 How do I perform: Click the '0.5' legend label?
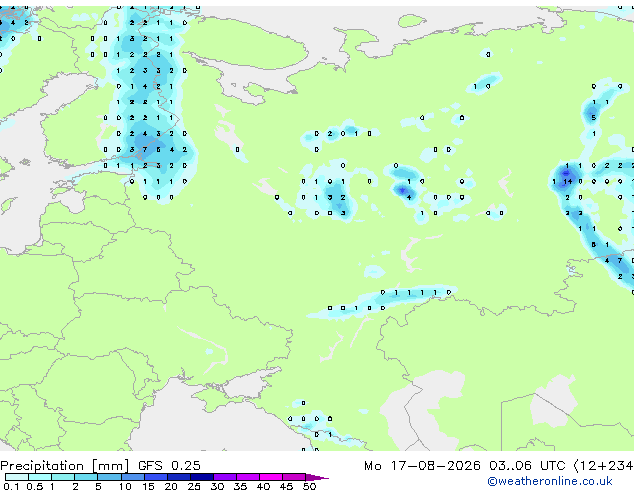point(34,486)
